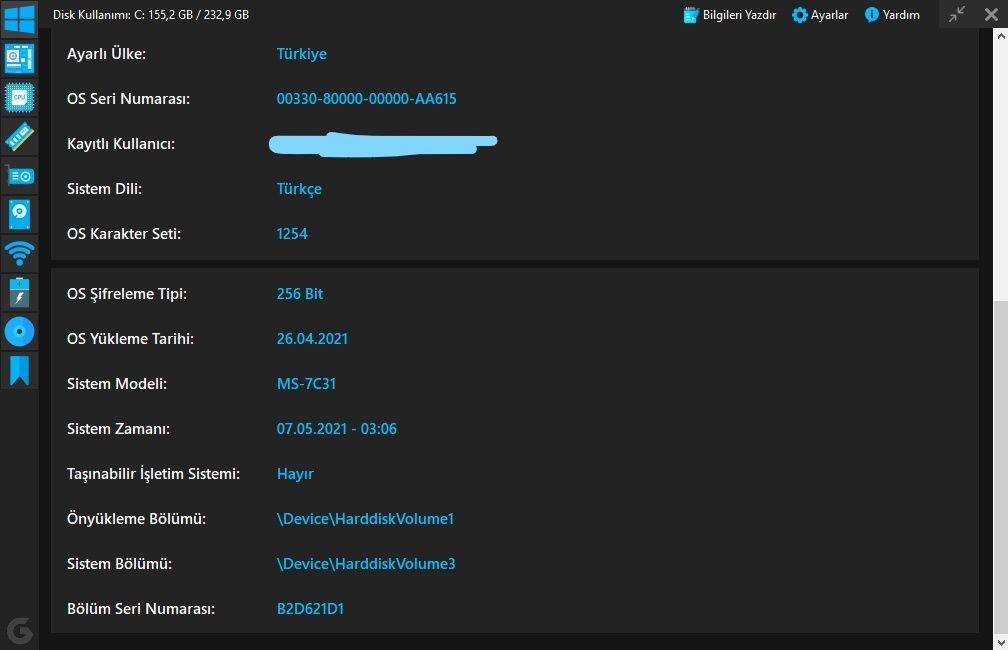1008x650 pixels.
Task: Open the bookmark sidebar icon
Action: click(x=19, y=370)
